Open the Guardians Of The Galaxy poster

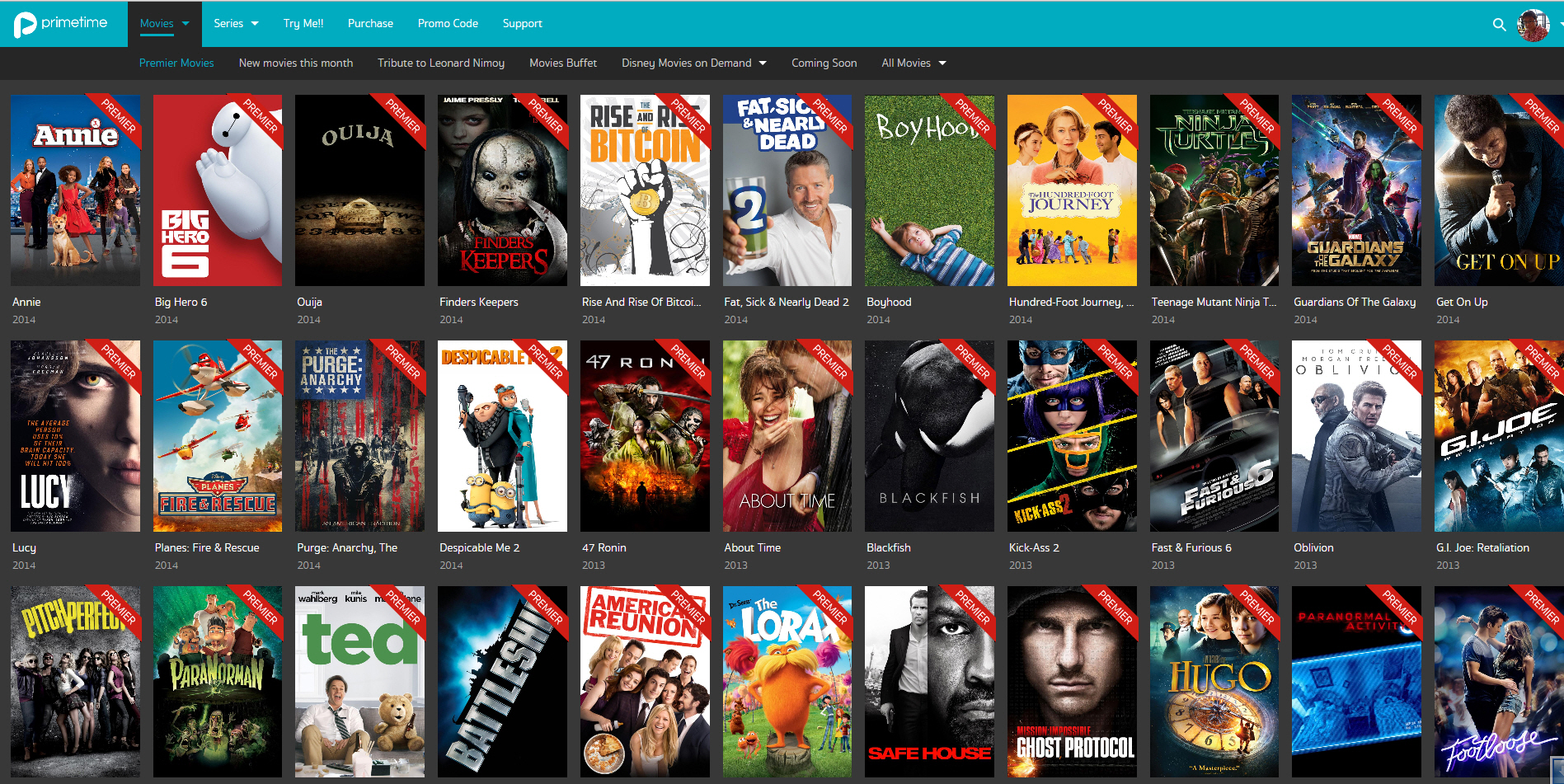pyautogui.click(x=1356, y=190)
